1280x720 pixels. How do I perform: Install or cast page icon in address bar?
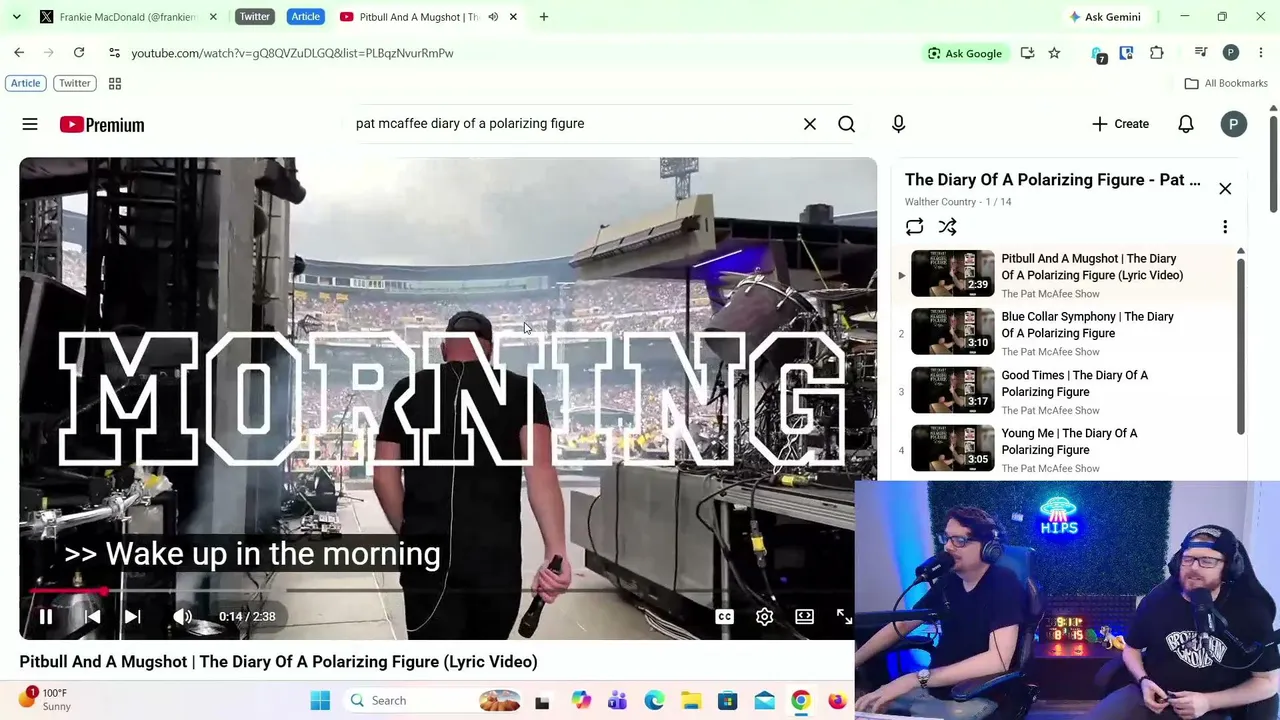(1027, 53)
